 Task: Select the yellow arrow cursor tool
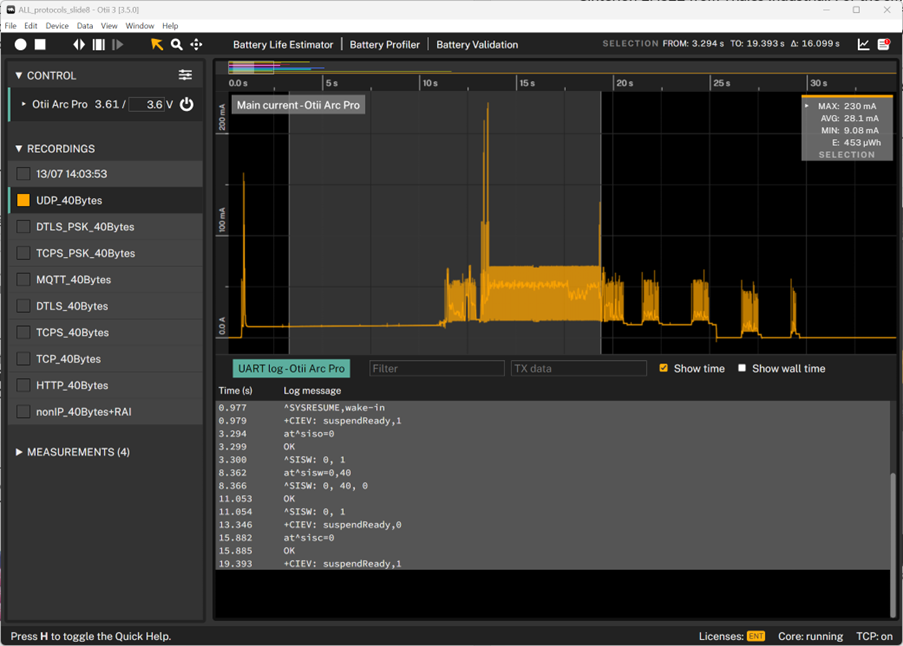[157, 44]
